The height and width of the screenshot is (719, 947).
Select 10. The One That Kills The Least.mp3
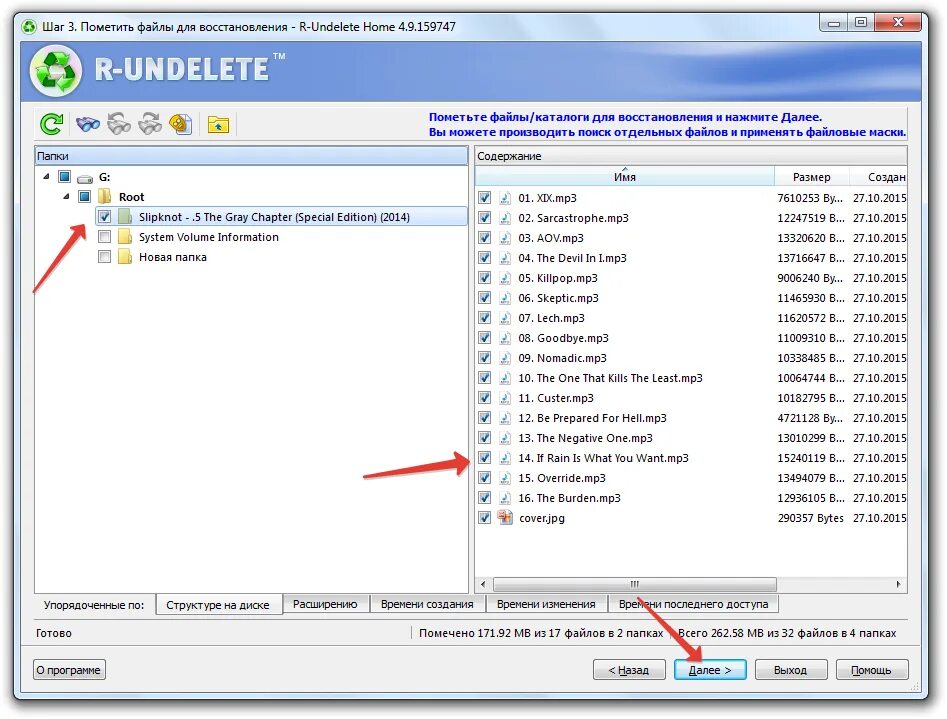[611, 378]
